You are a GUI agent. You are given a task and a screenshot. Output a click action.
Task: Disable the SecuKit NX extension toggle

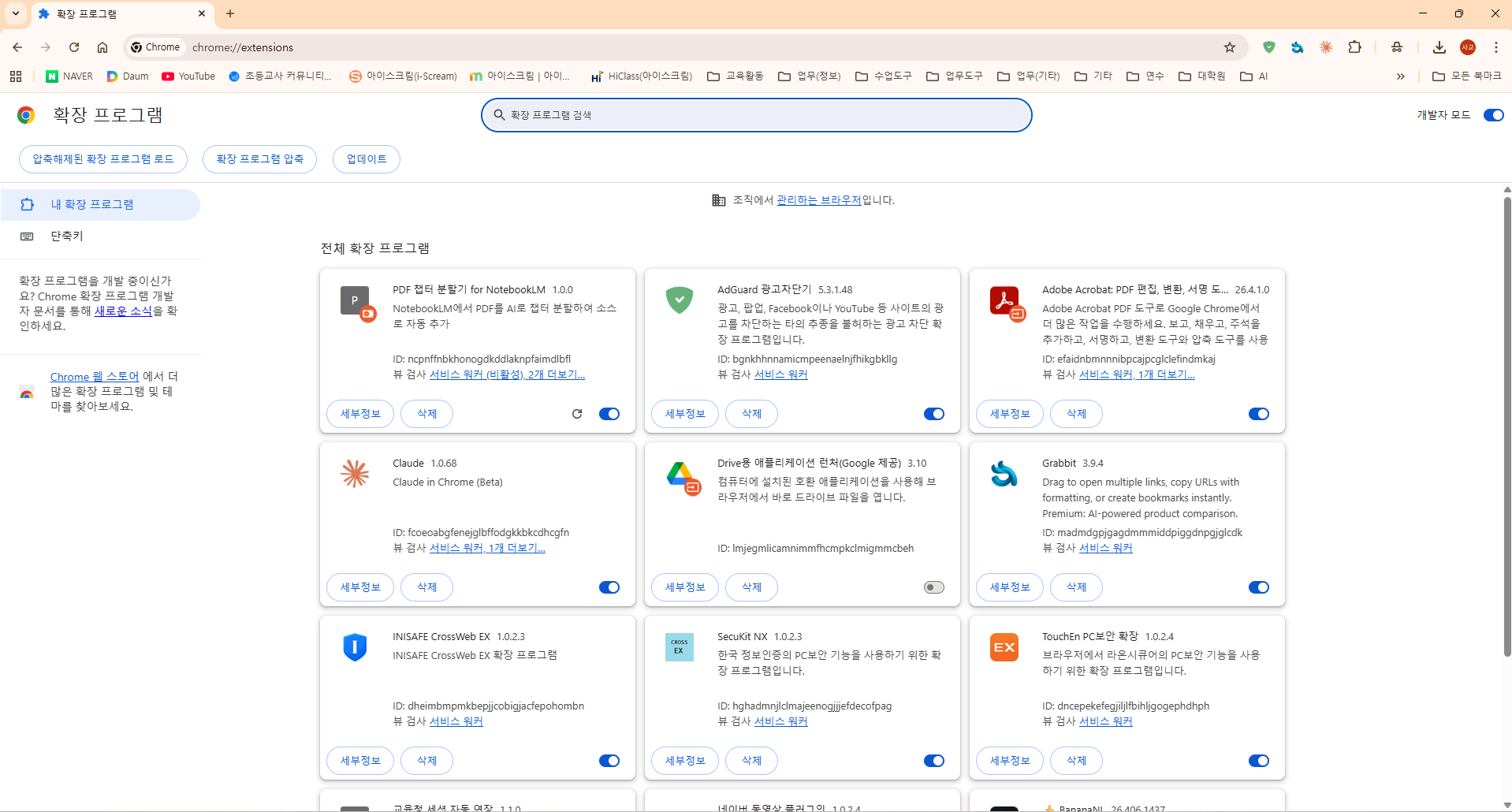(x=934, y=761)
